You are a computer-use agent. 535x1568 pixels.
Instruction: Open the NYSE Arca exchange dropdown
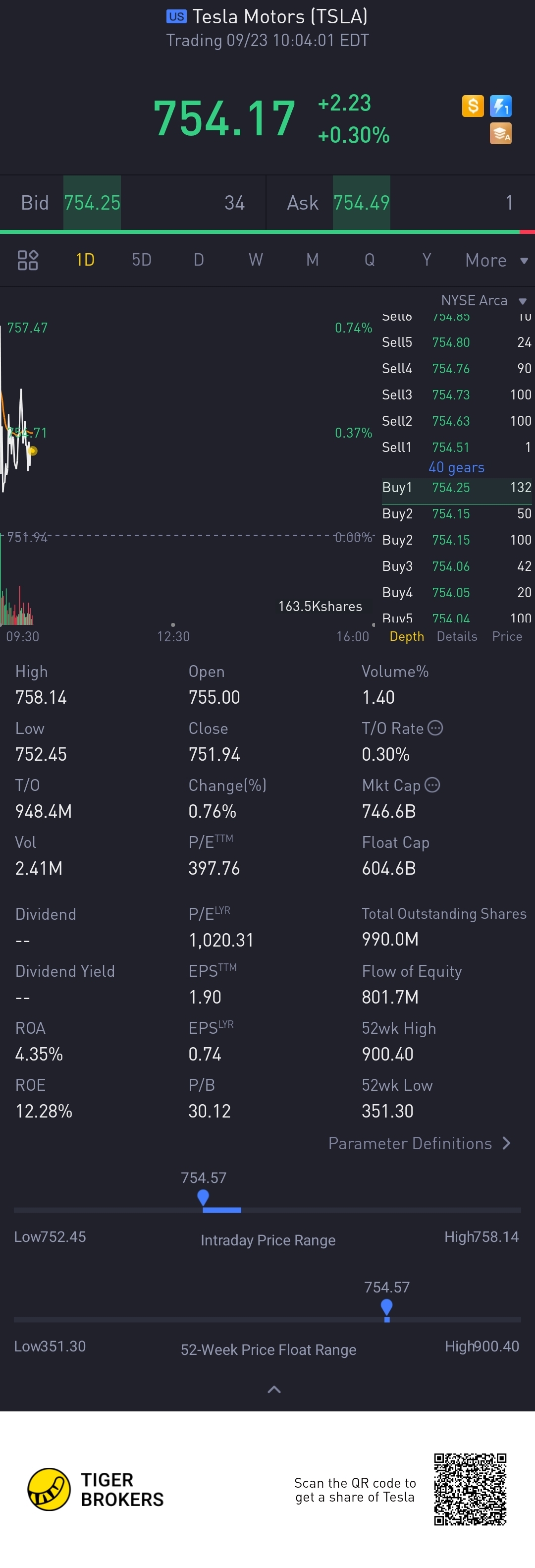[x=484, y=301]
